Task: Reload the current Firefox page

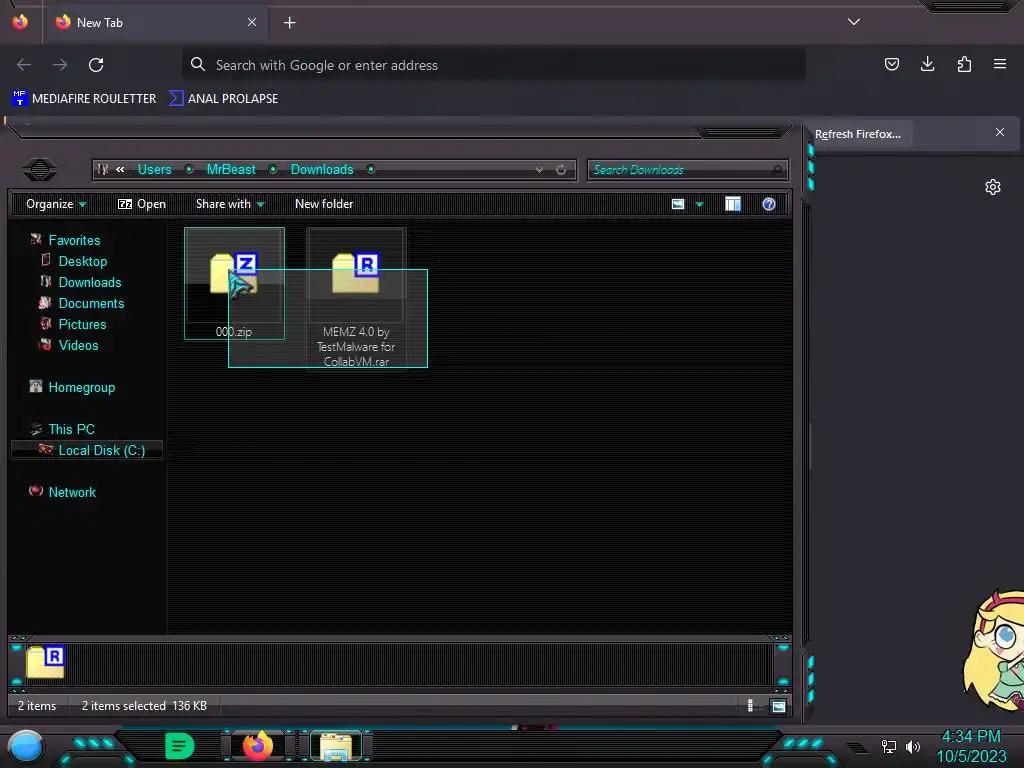Action: (96, 65)
